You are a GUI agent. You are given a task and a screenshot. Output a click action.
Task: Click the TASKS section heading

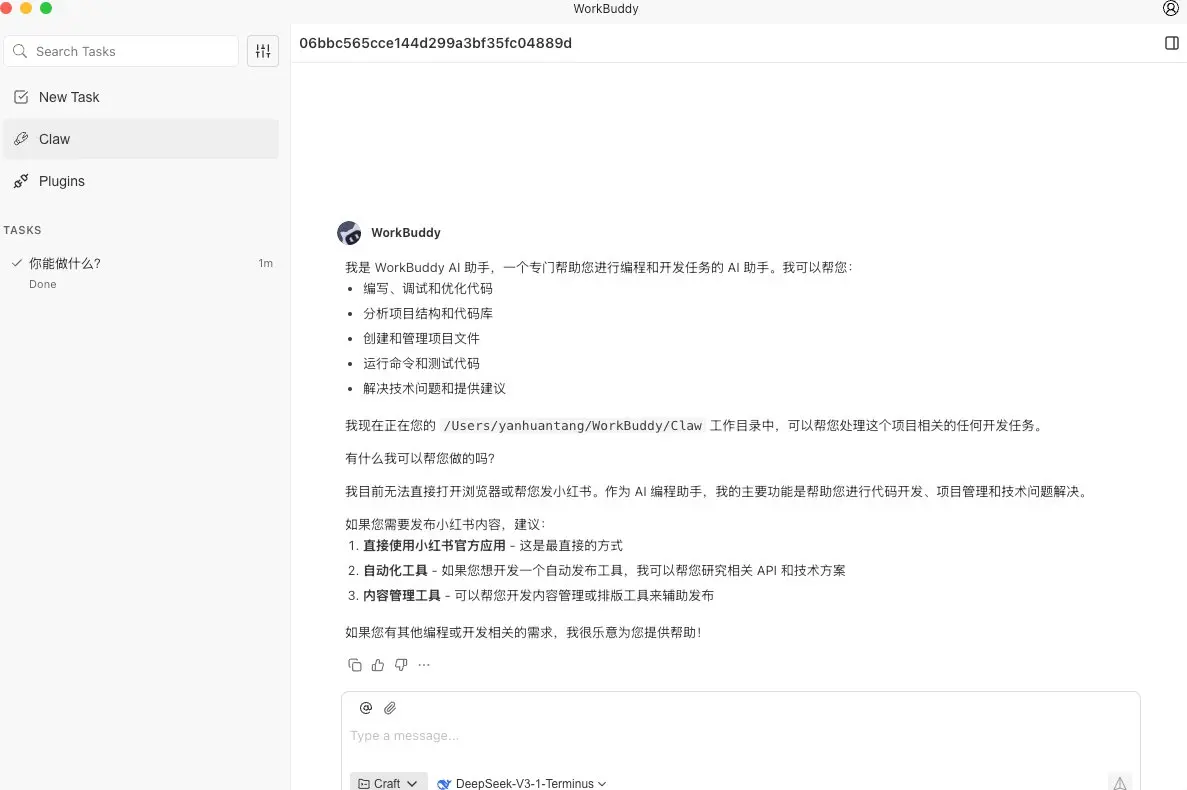pyautogui.click(x=23, y=230)
